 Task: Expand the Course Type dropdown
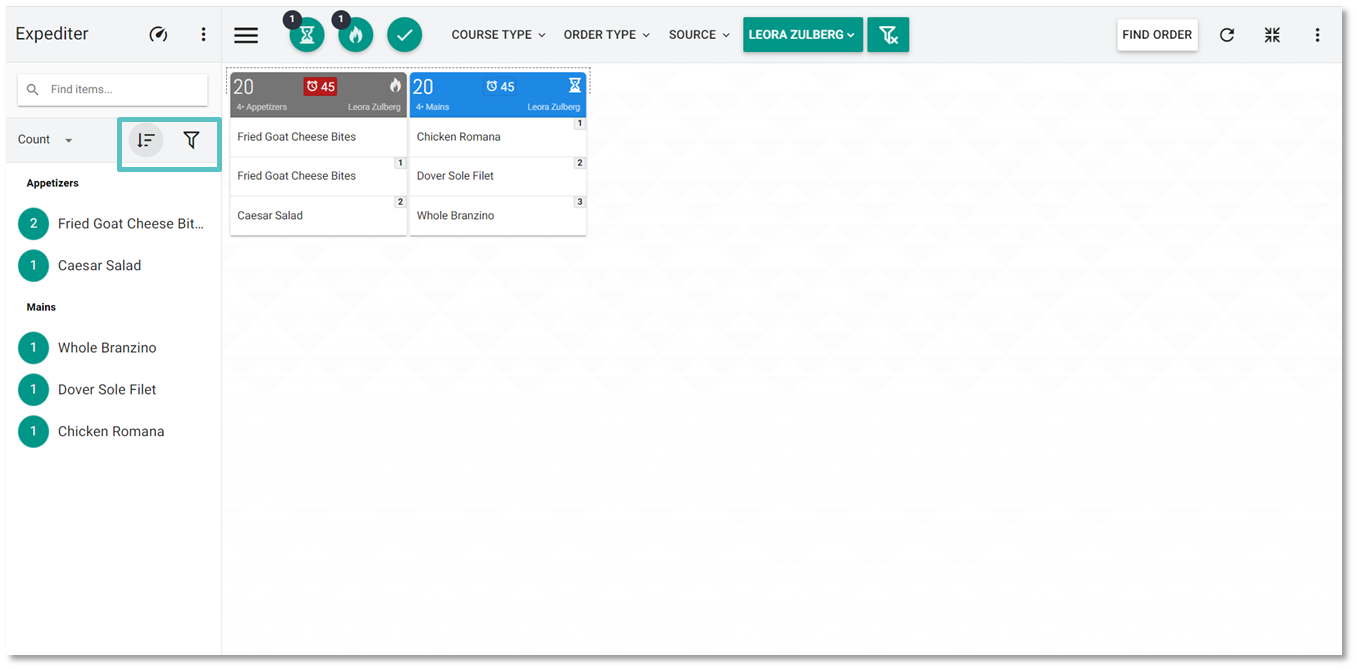click(498, 35)
